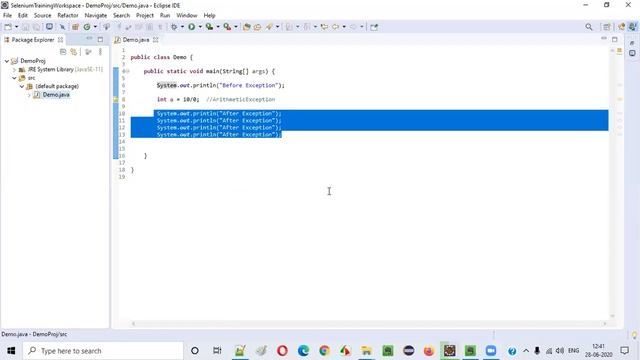This screenshot has width=640, height=360.
Task: Open the Edit menu
Action: coord(23,16)
